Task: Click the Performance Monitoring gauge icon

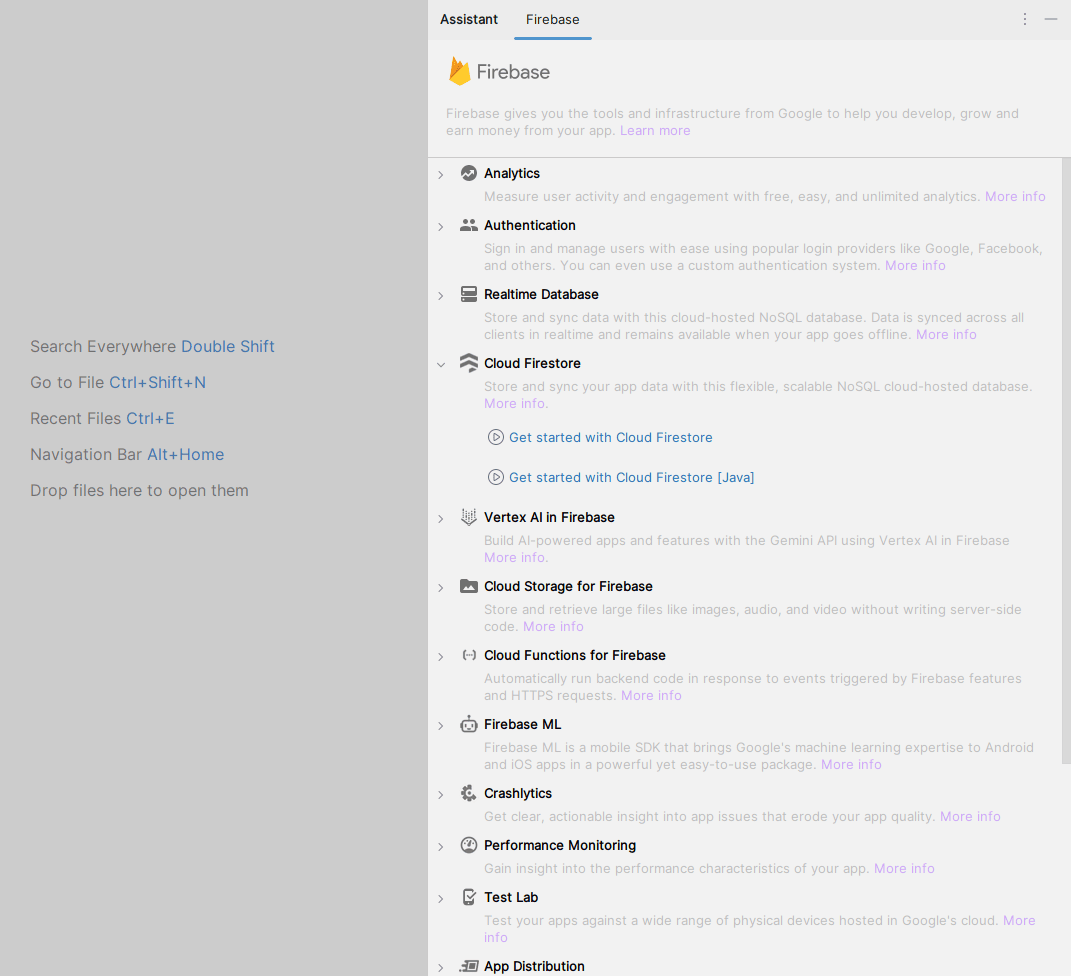Action: [x=469, y=845]
